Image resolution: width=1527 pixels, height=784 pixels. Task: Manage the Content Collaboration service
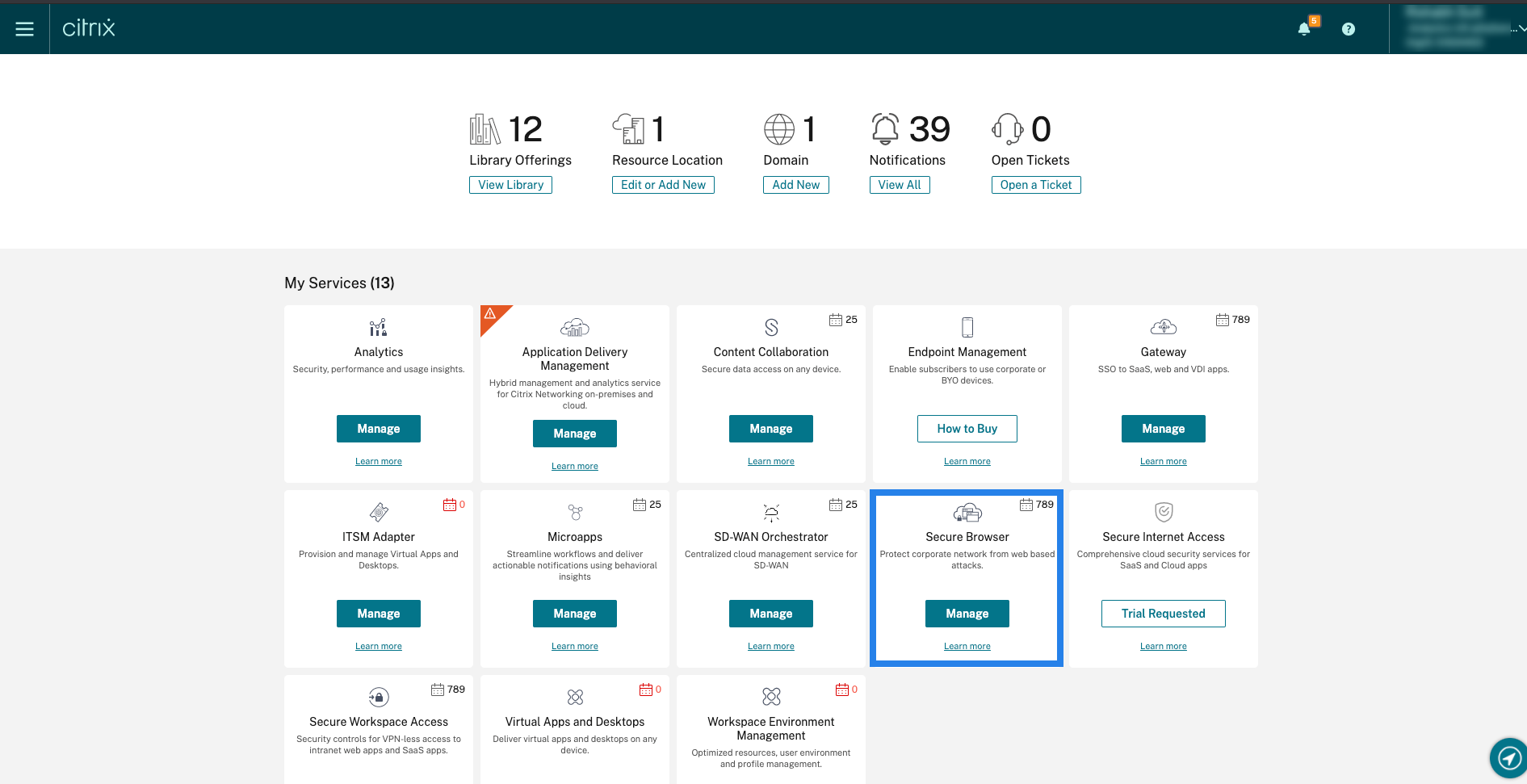[x=771, y=429]
